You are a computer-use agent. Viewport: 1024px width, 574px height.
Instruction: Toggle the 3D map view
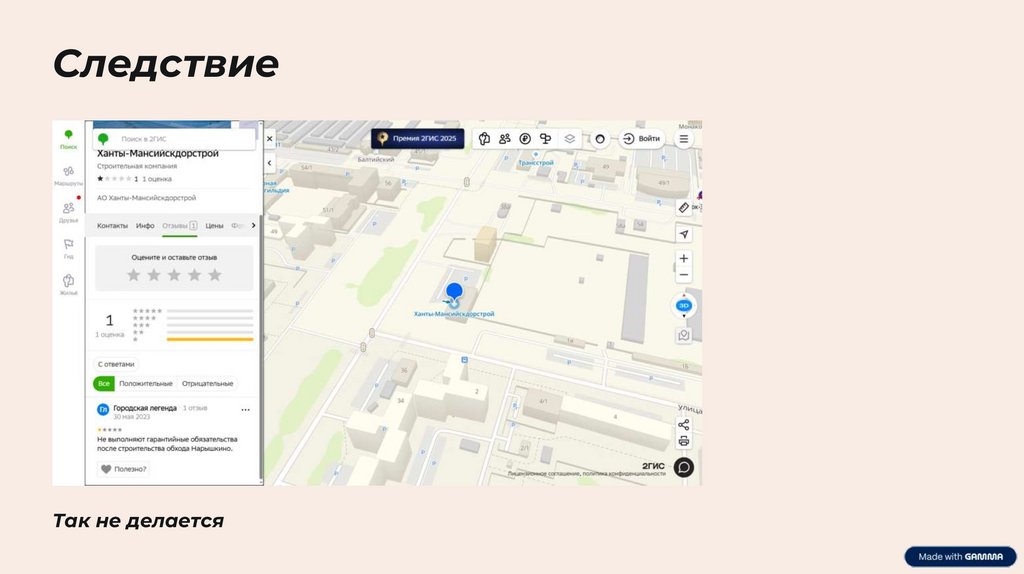point(684,306)
